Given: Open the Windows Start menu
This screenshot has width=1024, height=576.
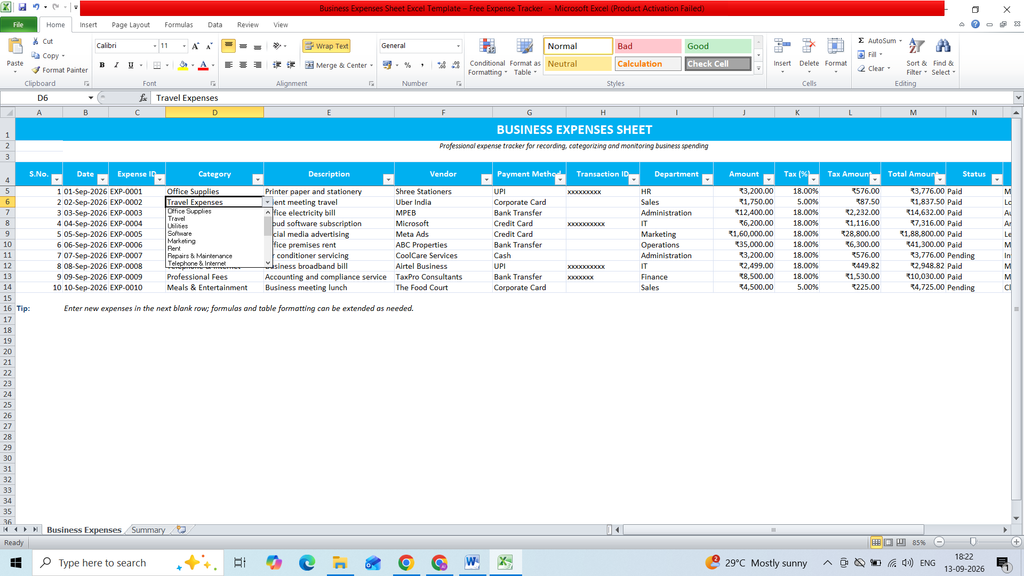Looking at the screenshot, I should [16, 562].
